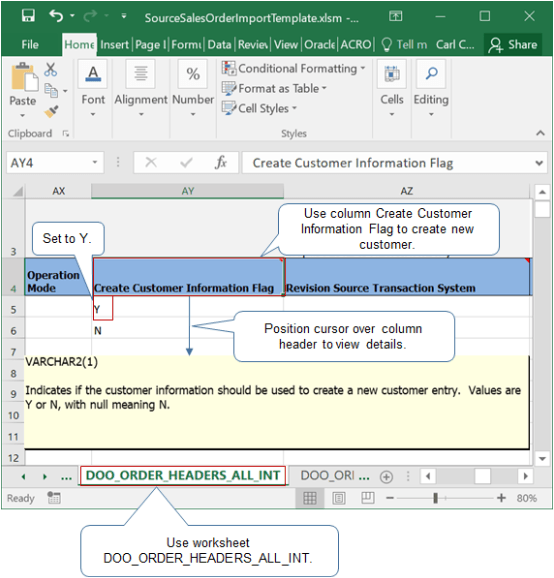Expand the Paste options arrow
The image size is (554, 578).
click(x=22, y=115)
